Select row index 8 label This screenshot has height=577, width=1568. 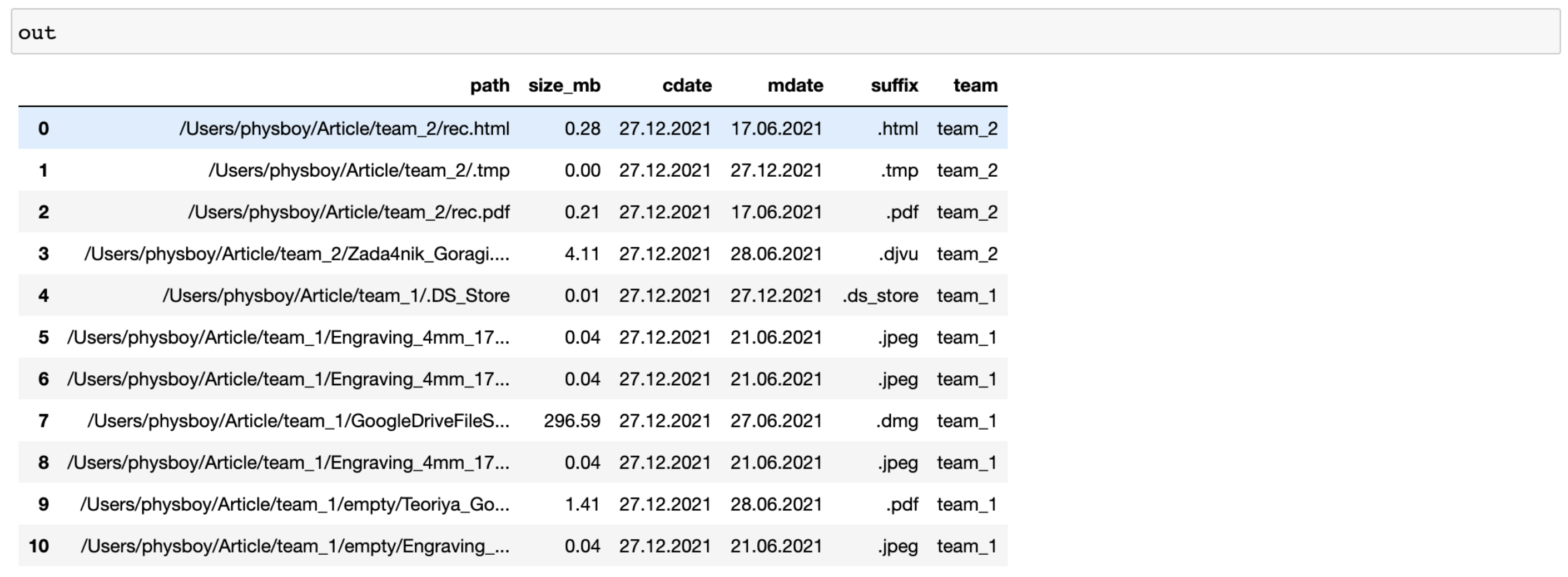click(x=43, y=462)
